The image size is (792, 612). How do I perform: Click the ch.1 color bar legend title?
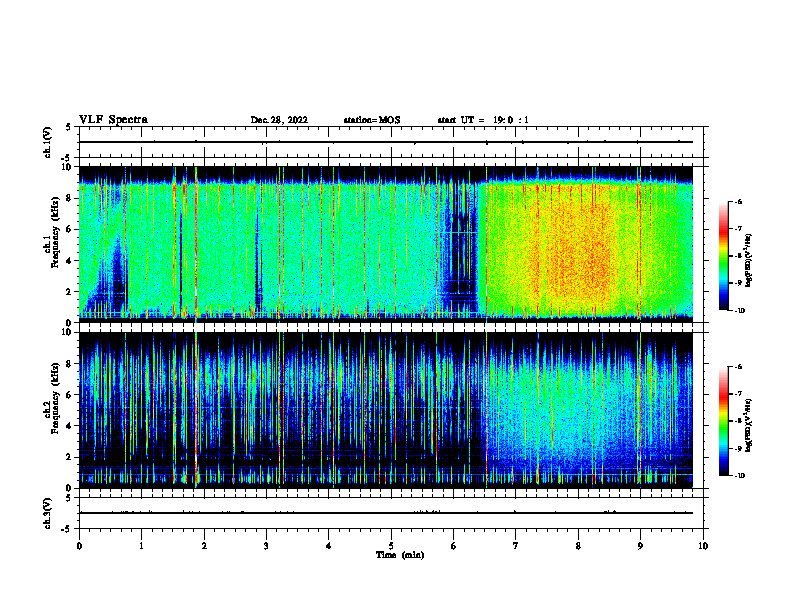(748, 260)
